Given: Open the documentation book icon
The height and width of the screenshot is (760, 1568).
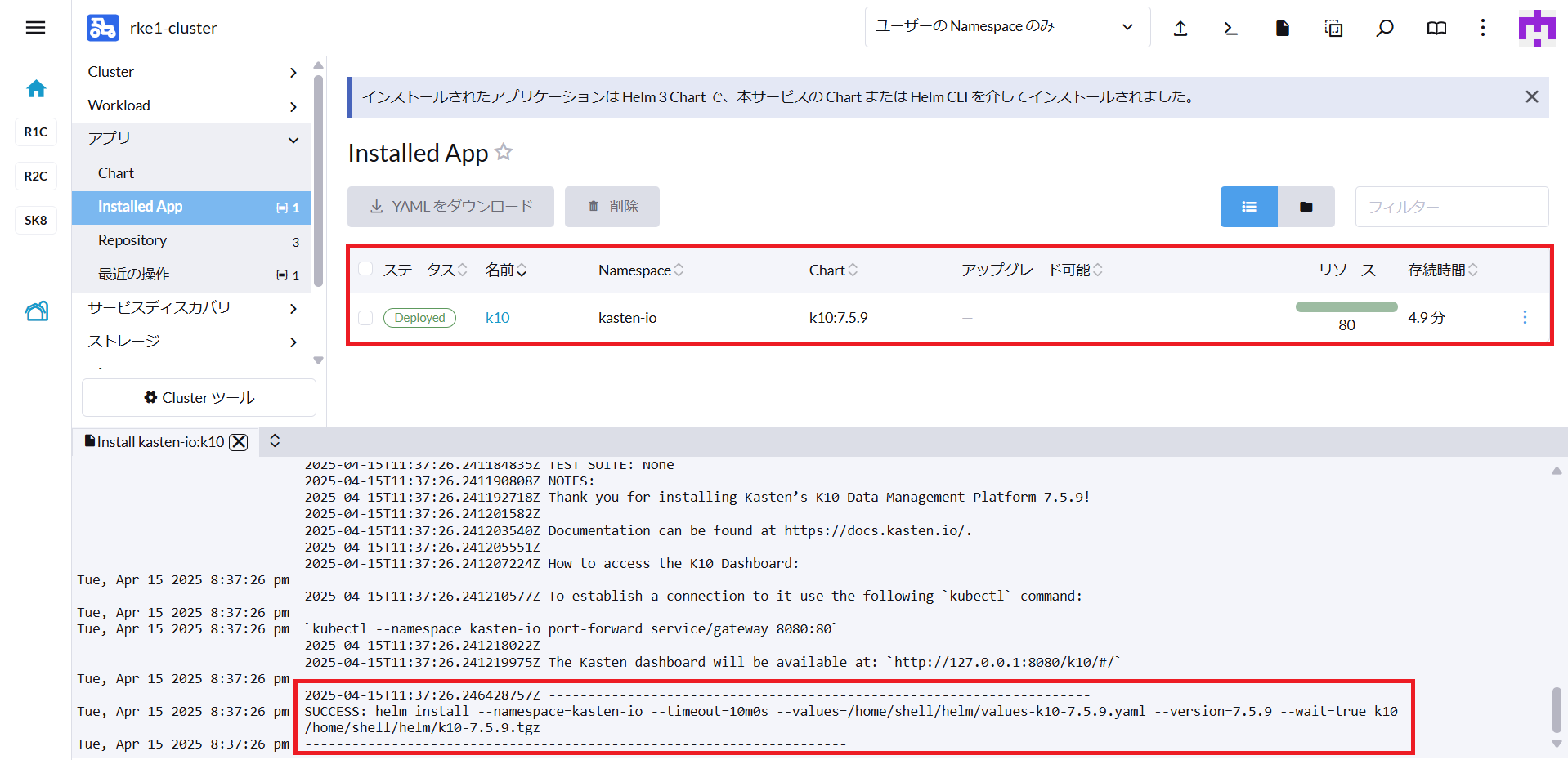Looking at the screenshot, I should [x=1436, y=29].
